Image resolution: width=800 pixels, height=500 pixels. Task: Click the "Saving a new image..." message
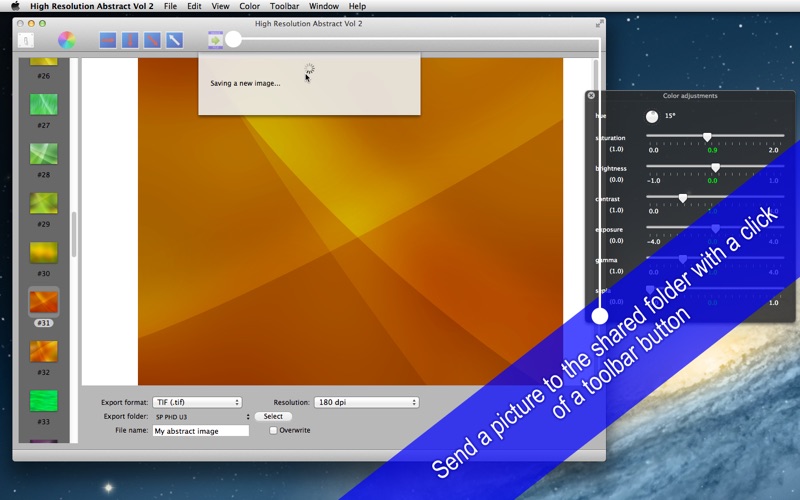click(x=245, y=83)
